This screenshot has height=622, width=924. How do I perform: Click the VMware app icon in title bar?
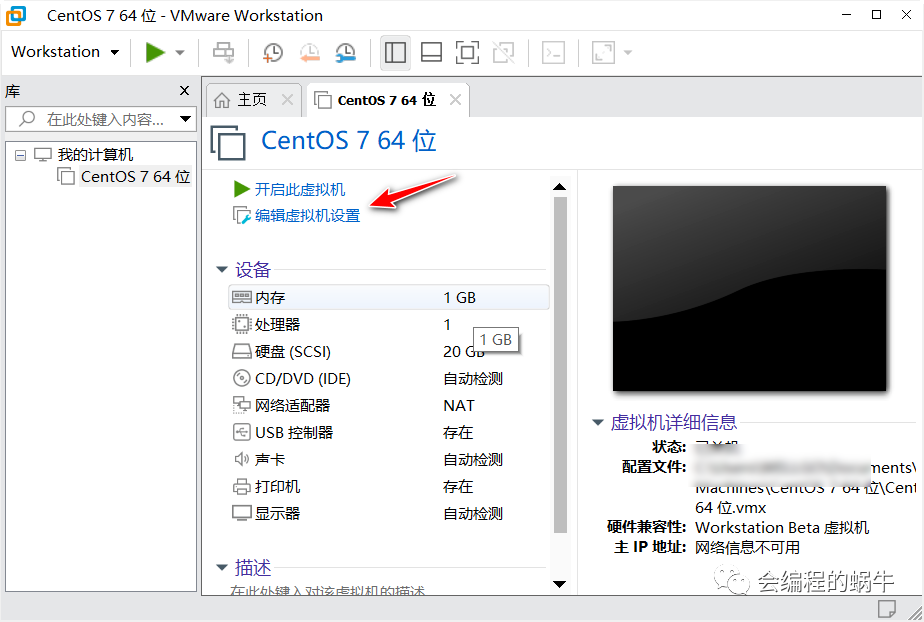pyautogui.click(x=16, y=15)
